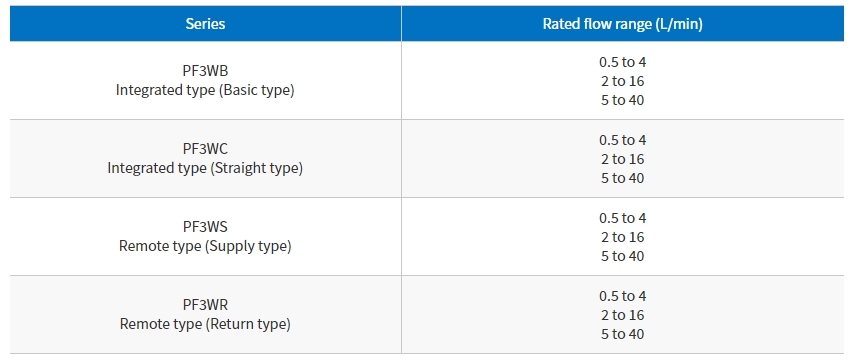Viewport: 857px width, 362px height.
Task: Select the PF3WS series name
Action: coord(205,227)
